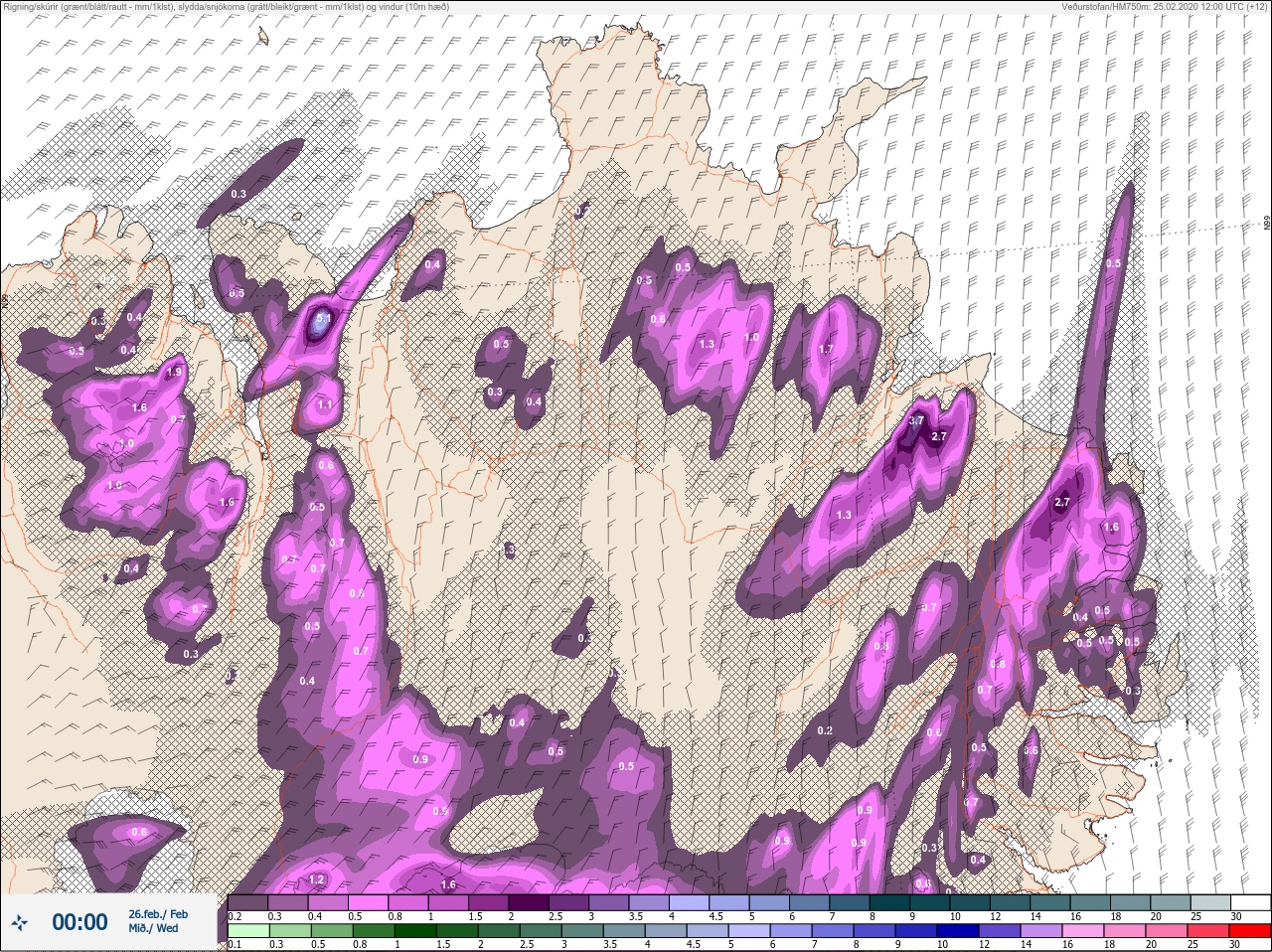1272x952 pixels.
Task: Pick the dark purple upper swatch at 2
Action: pyautogui.click(x=529, y=902)
